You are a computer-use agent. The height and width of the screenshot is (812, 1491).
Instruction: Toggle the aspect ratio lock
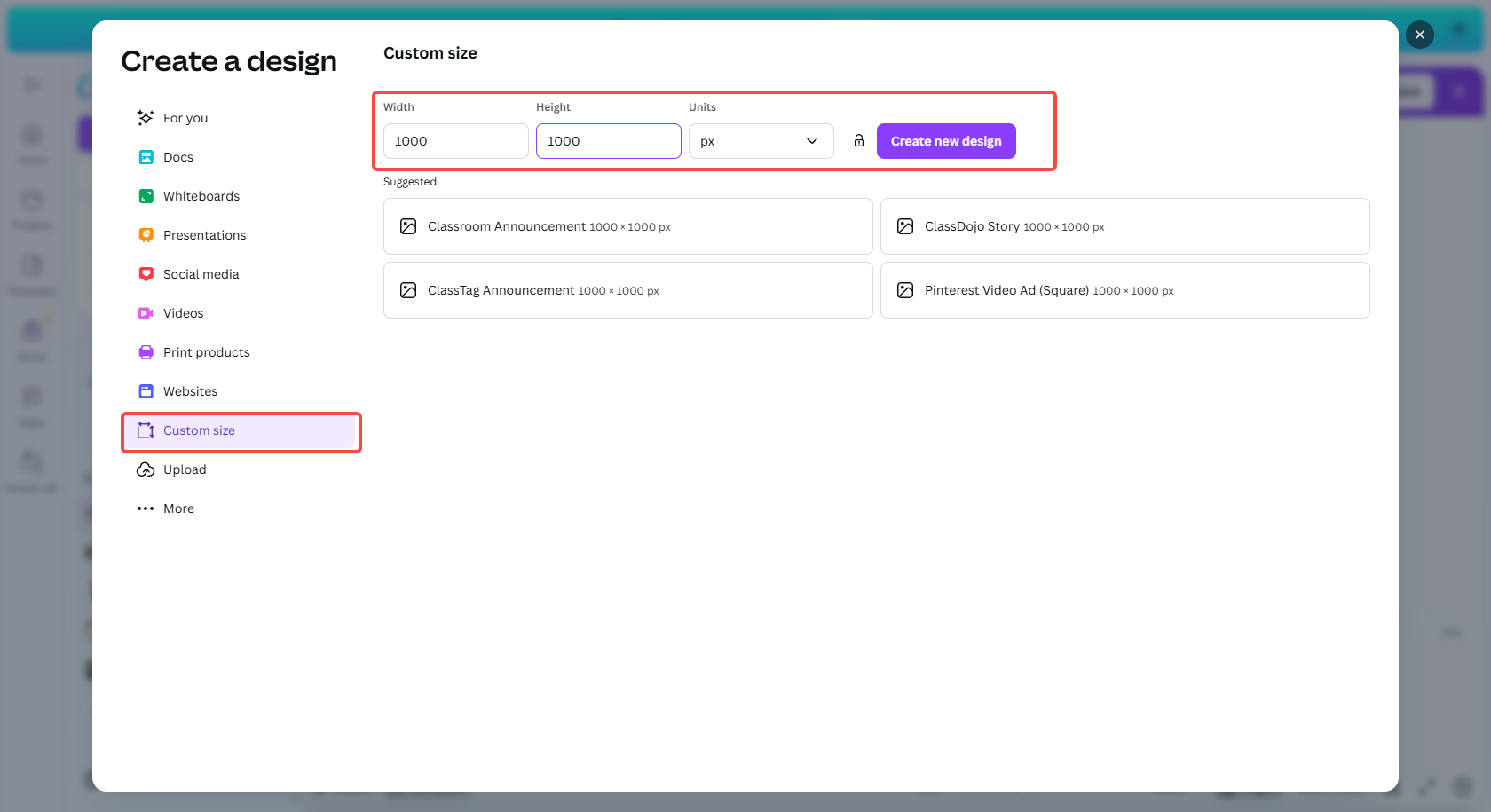859,141
